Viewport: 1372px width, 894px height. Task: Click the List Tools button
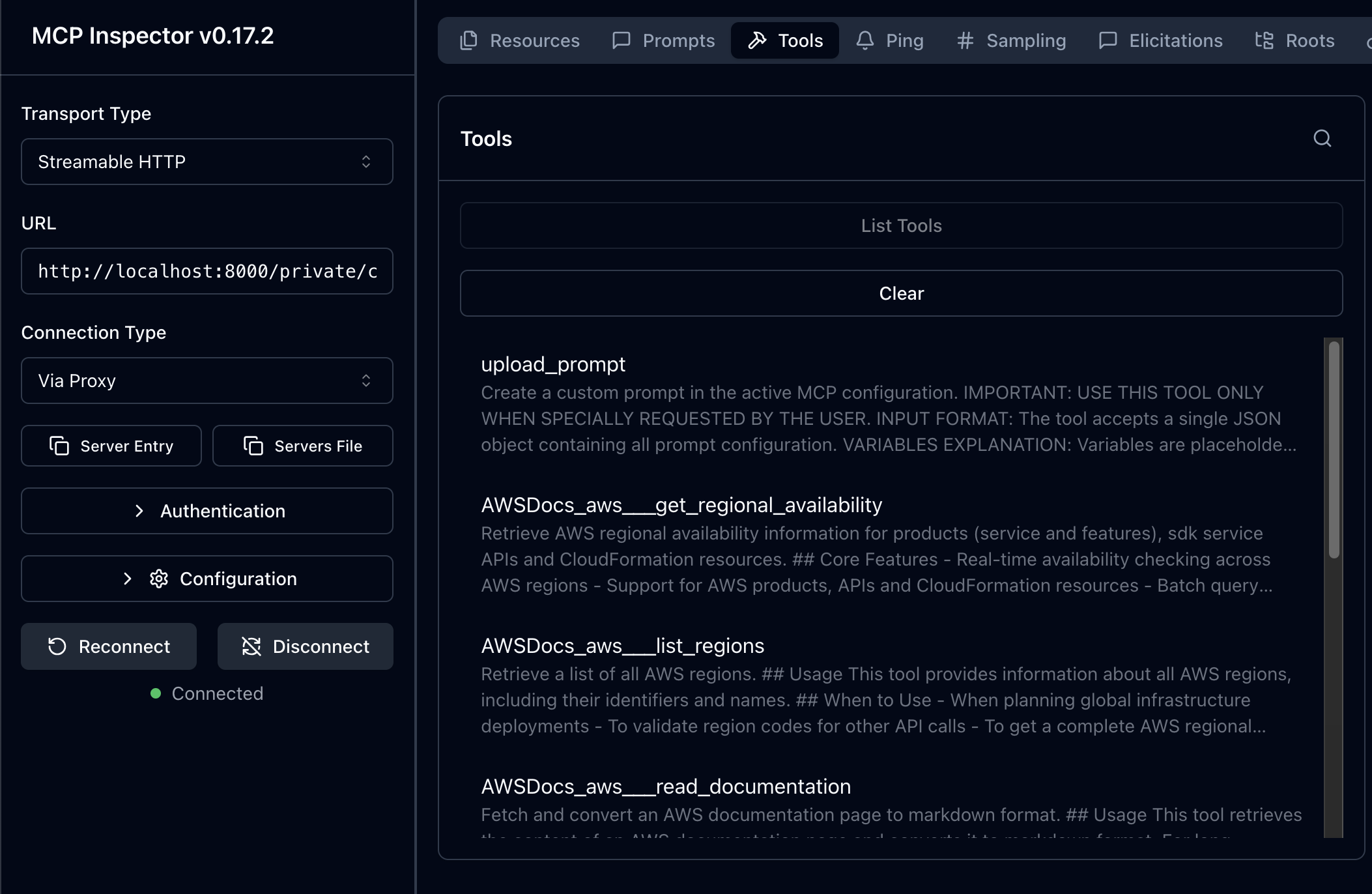pyautogui.click(x=901, y=225)
